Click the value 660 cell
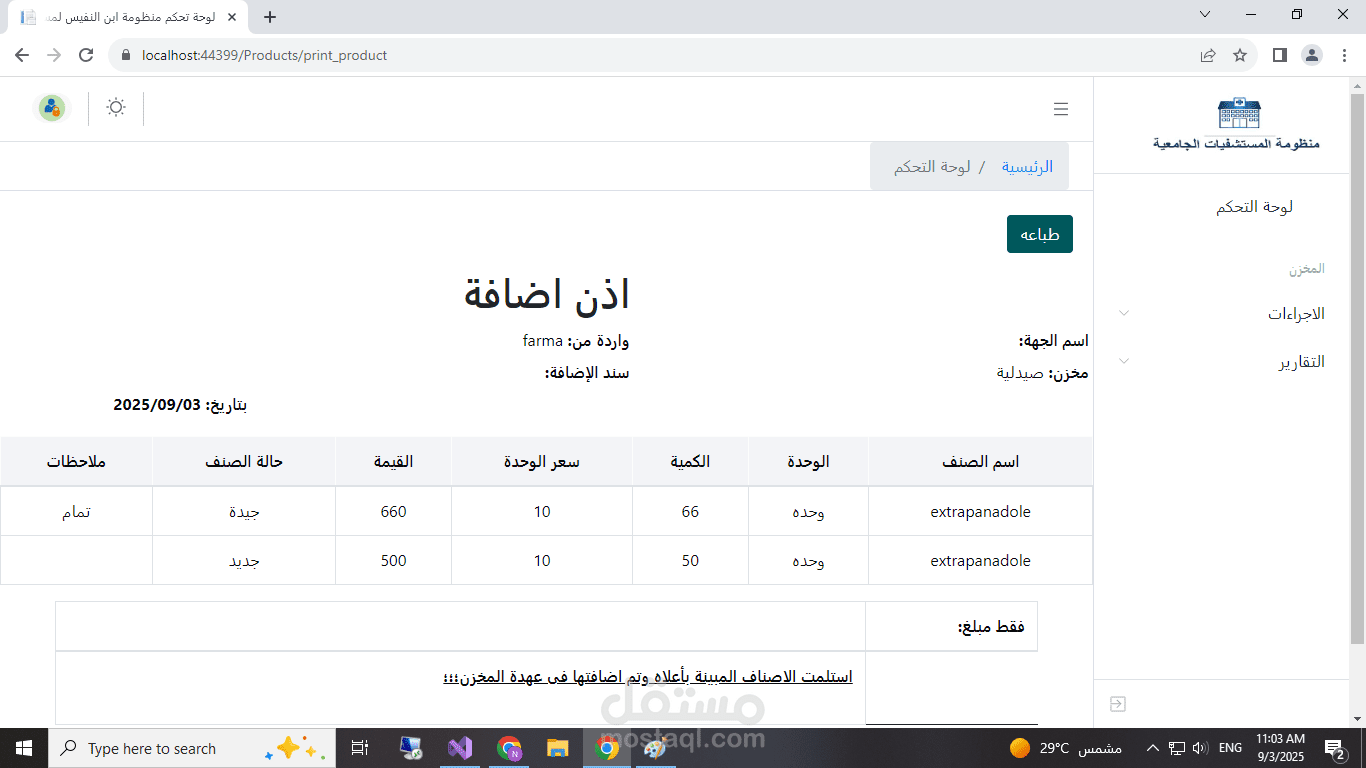The width and height of the screenshot is (1366, 768). [x=393, y=512]
